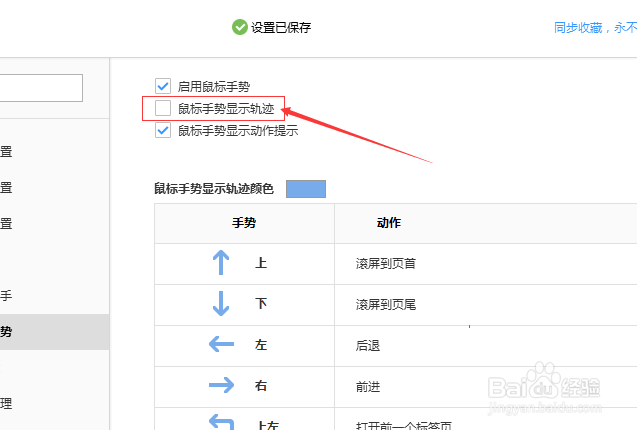The height and width of the screenshot is (430, 637).
Task: Select the highlighted sidebar item ending in 势
Action: (54, 332)
